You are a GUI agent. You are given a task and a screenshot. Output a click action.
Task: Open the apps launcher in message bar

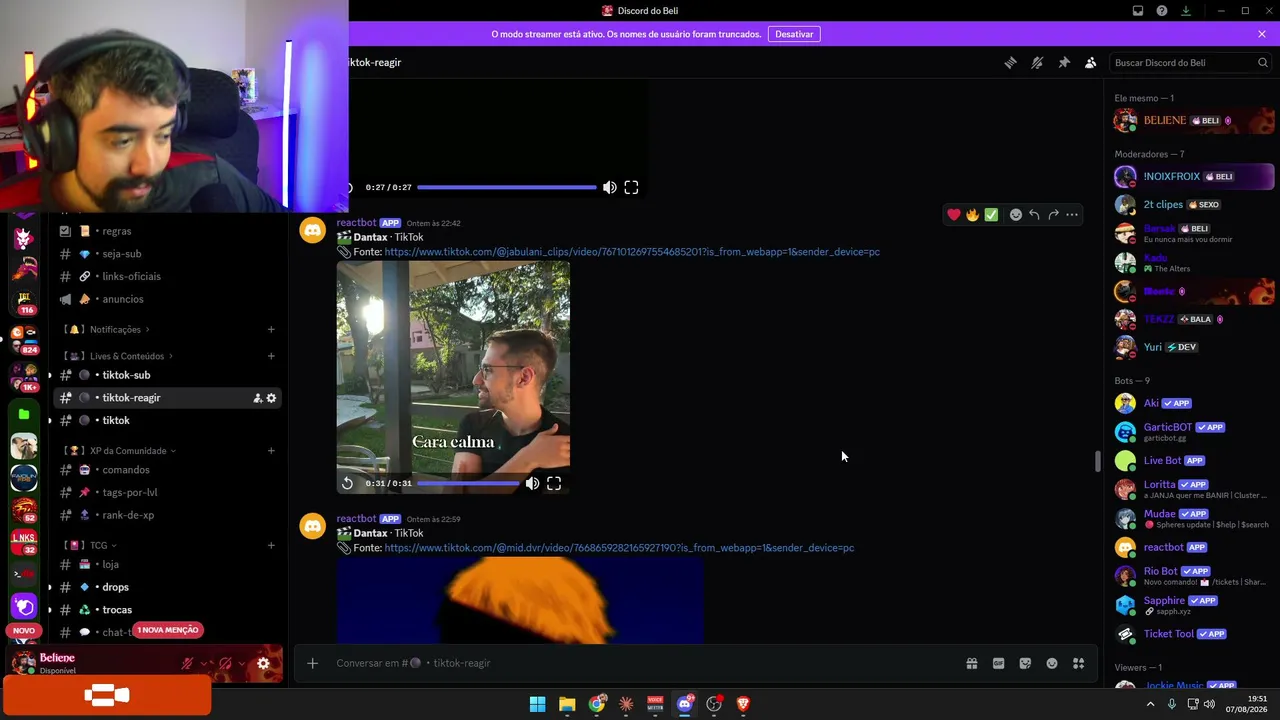click(1078, 663)
